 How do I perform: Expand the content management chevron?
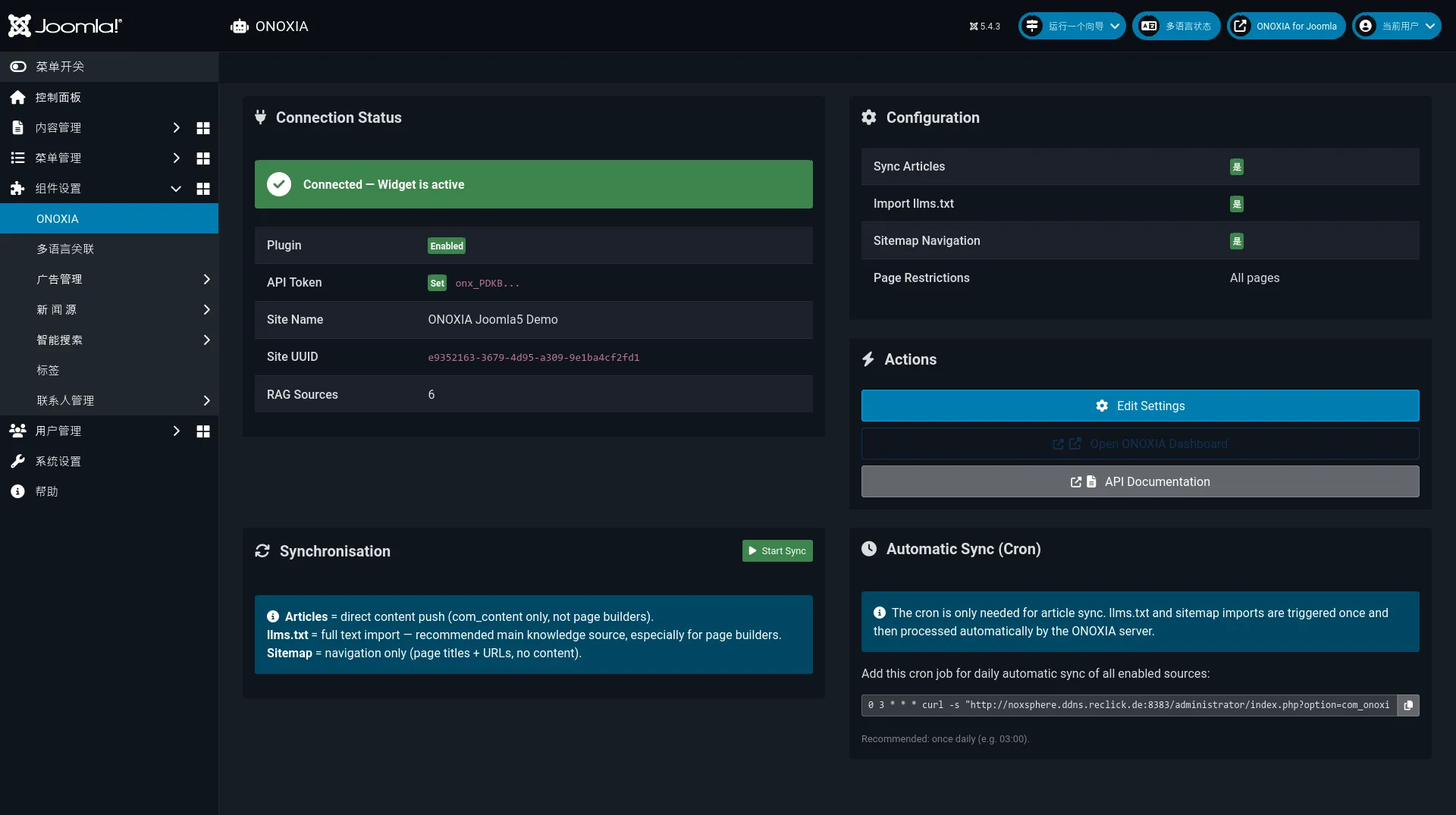pos(176,127)
